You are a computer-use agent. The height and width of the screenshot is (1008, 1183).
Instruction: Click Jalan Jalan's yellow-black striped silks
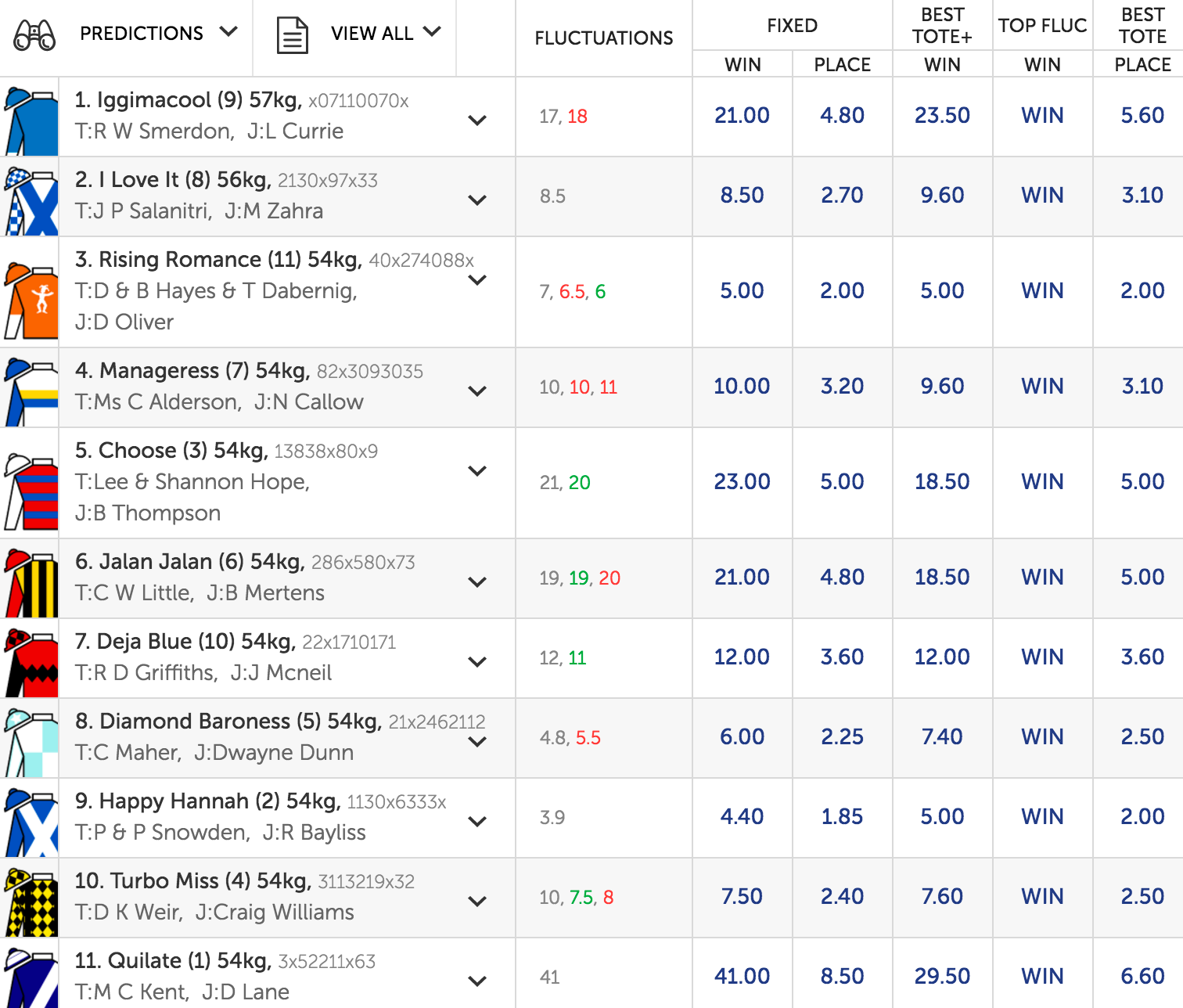[31, 583]
